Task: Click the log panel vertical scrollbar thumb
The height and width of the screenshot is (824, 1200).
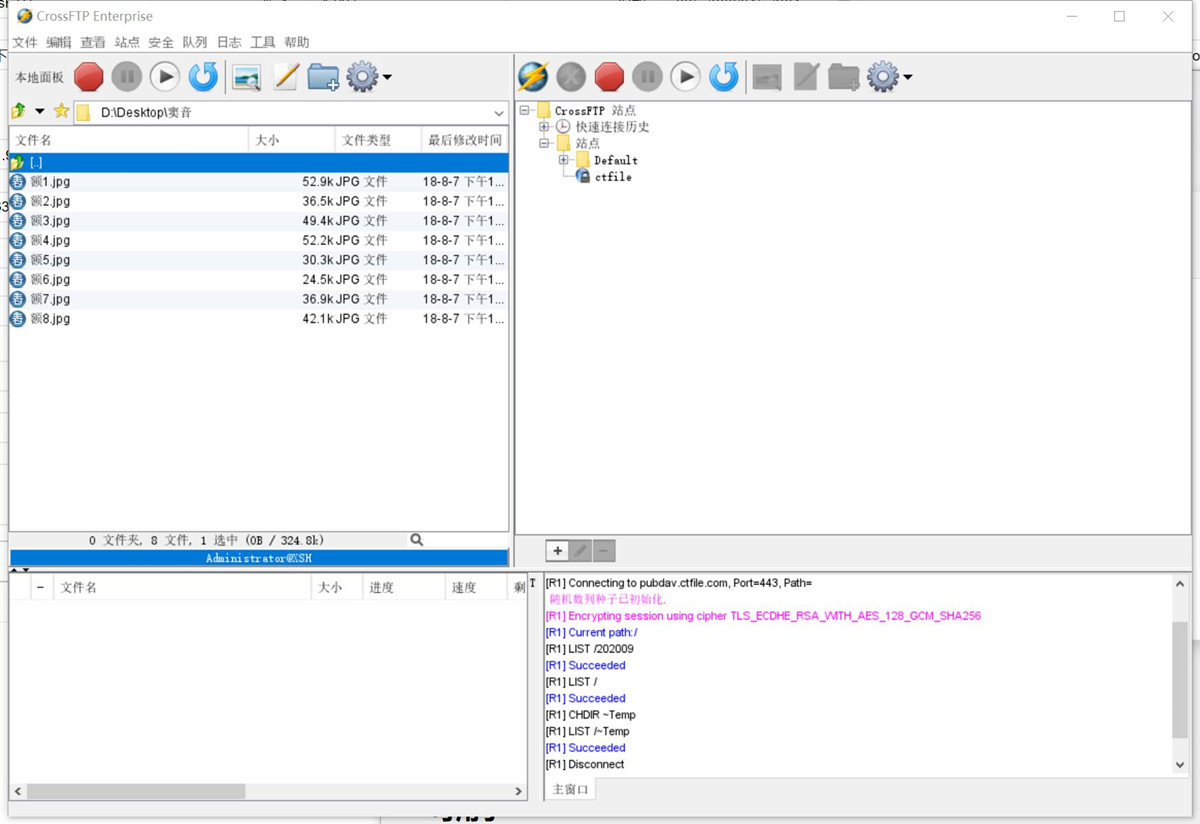Action: click(x=1180, y=679)
